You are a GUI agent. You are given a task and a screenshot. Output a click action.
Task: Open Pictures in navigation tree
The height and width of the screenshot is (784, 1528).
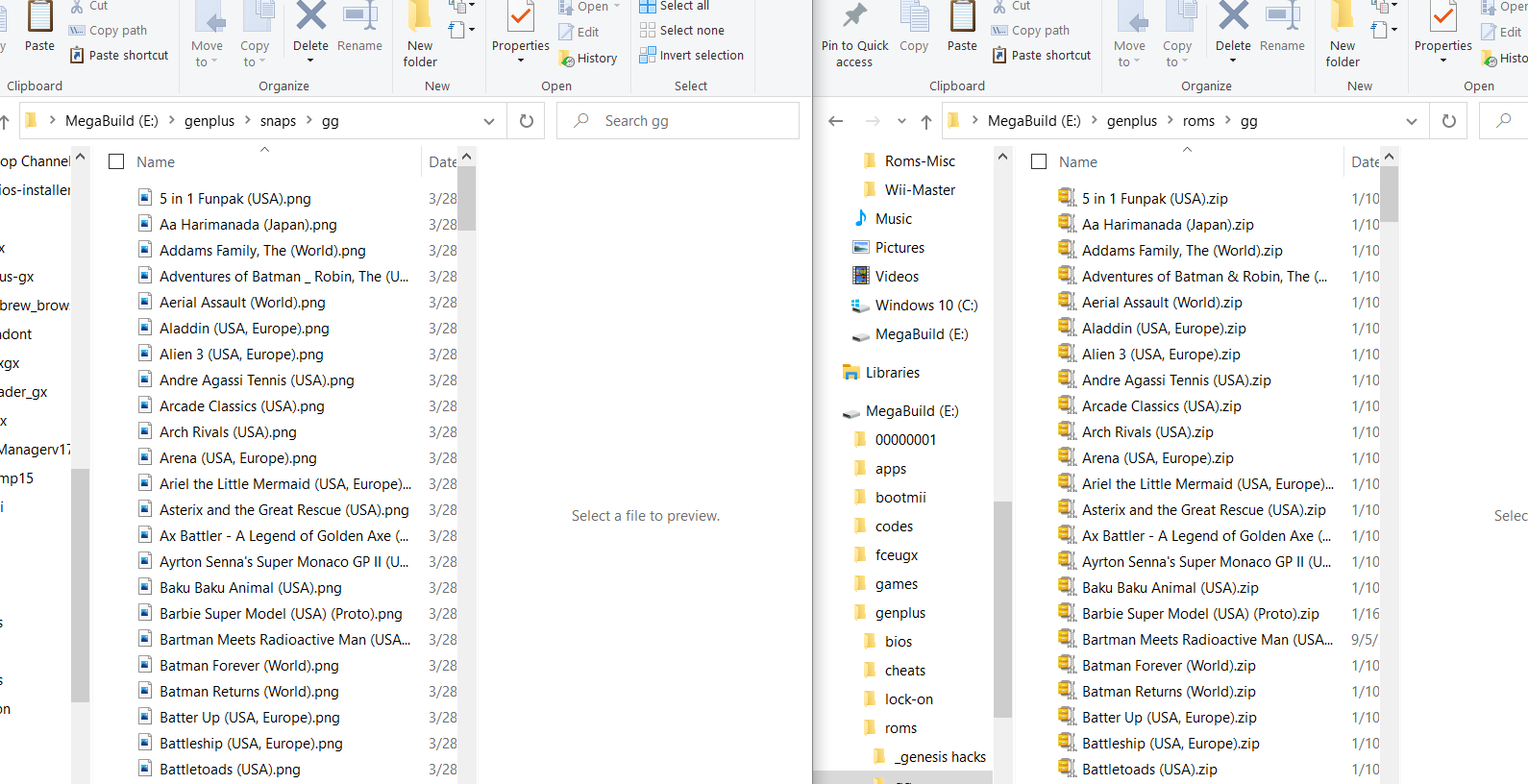coord(889,248)
